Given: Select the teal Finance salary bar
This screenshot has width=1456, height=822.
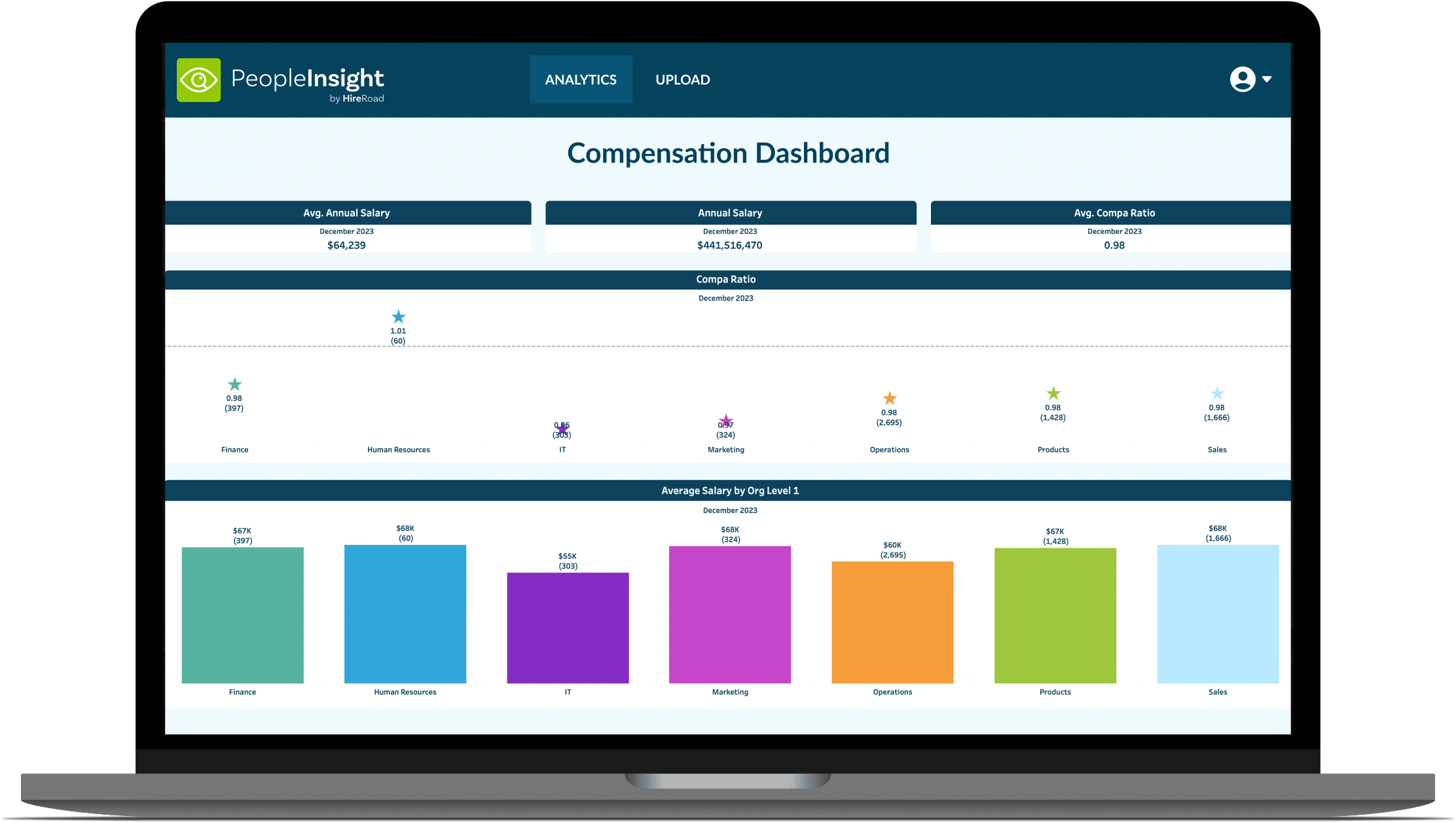Looking at the screenshot, I should click(x=243, y=615).
